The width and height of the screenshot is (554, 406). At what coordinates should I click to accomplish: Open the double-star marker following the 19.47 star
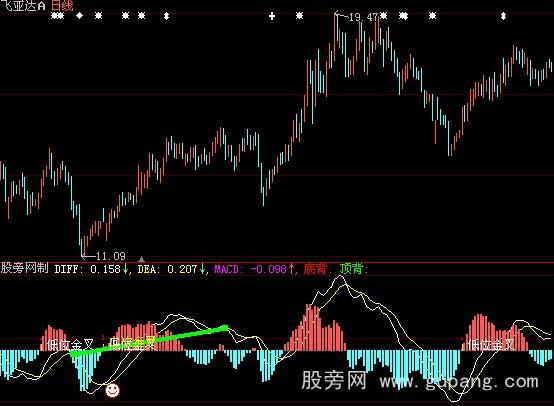[403, 16]
